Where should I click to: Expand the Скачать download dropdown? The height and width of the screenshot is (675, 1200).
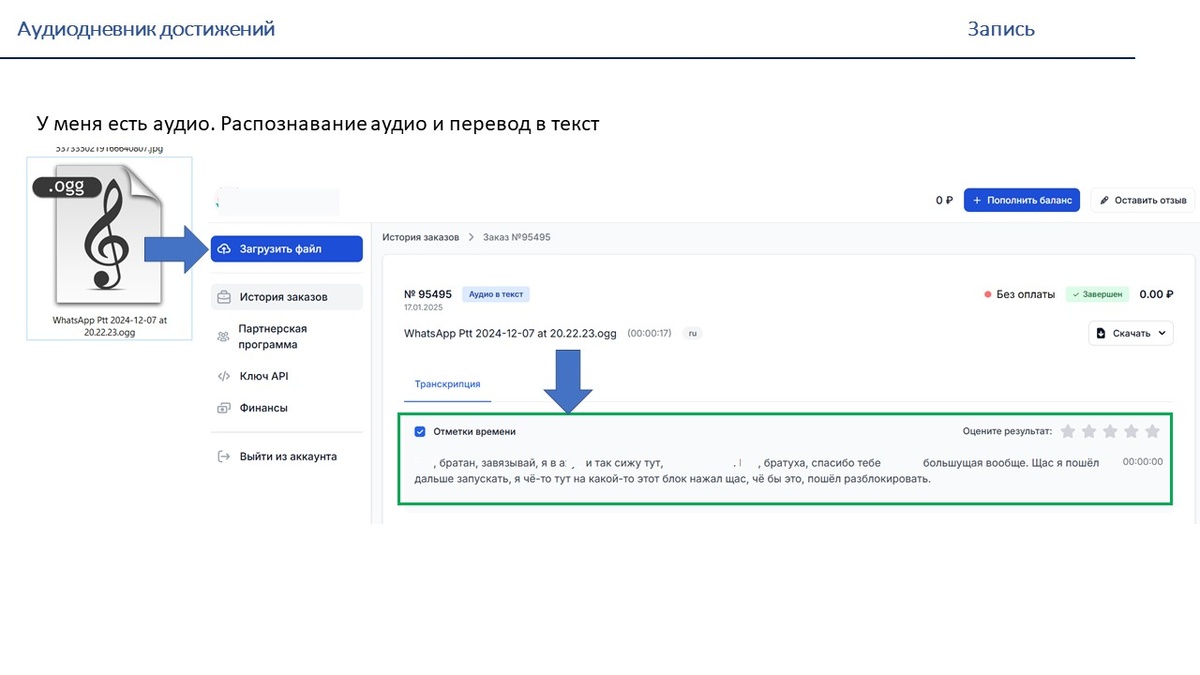pos(1131,333)
